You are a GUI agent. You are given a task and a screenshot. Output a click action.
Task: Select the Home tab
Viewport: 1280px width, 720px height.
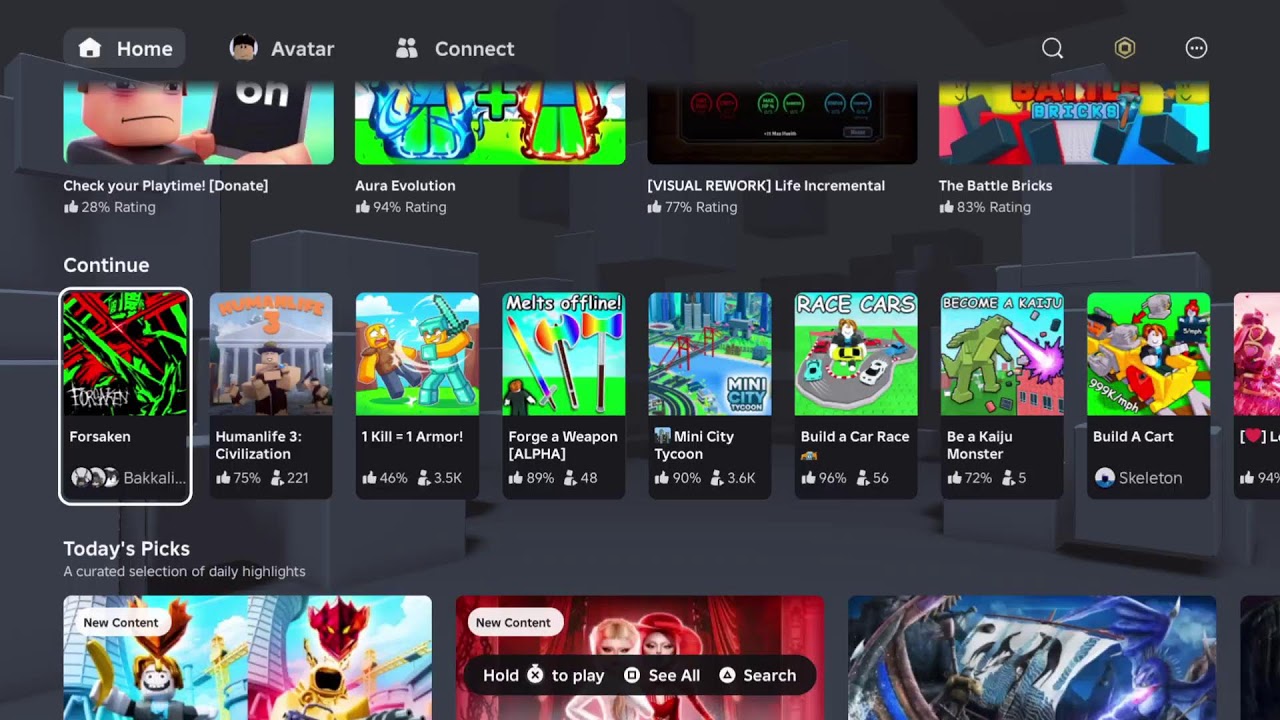click(x=124, y=48)
